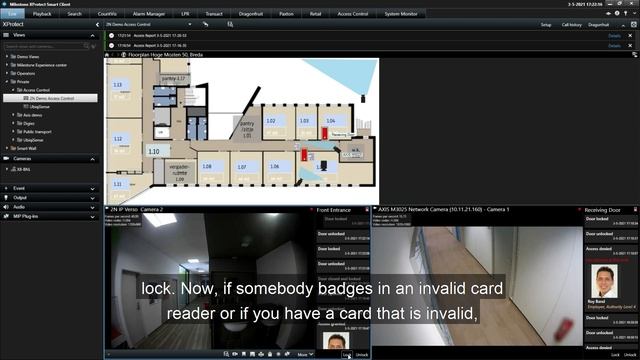
Task: Click the red door icon near room 1.04
Action: [325, 133]
